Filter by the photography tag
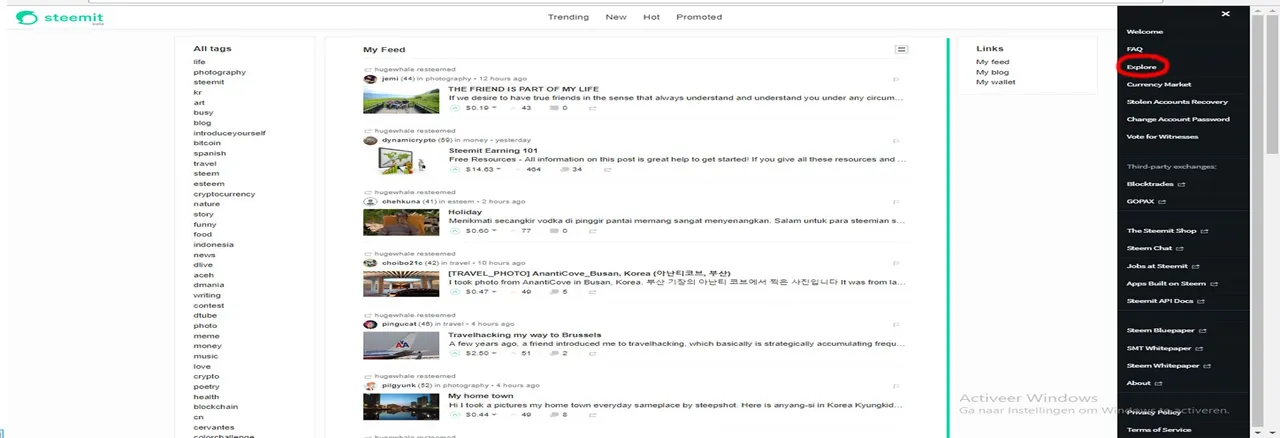Viewport: 1280px width, 438px height. pyautogui.click(x=219, y=72)
